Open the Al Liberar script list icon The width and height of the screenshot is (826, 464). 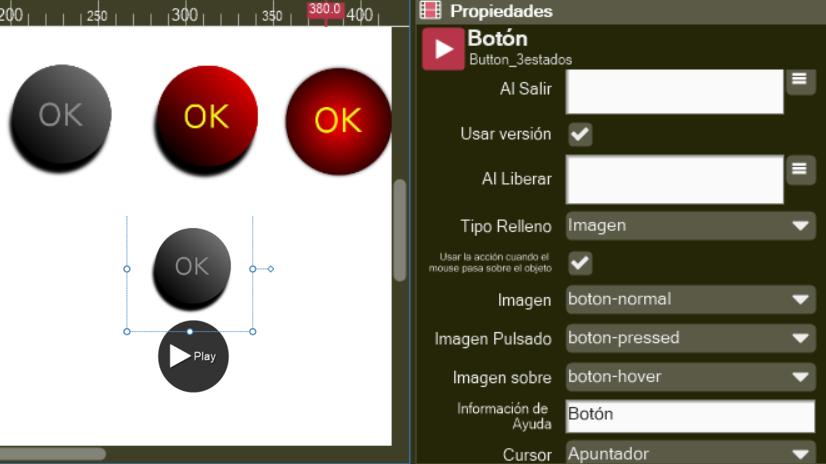[x=799, y=170]
